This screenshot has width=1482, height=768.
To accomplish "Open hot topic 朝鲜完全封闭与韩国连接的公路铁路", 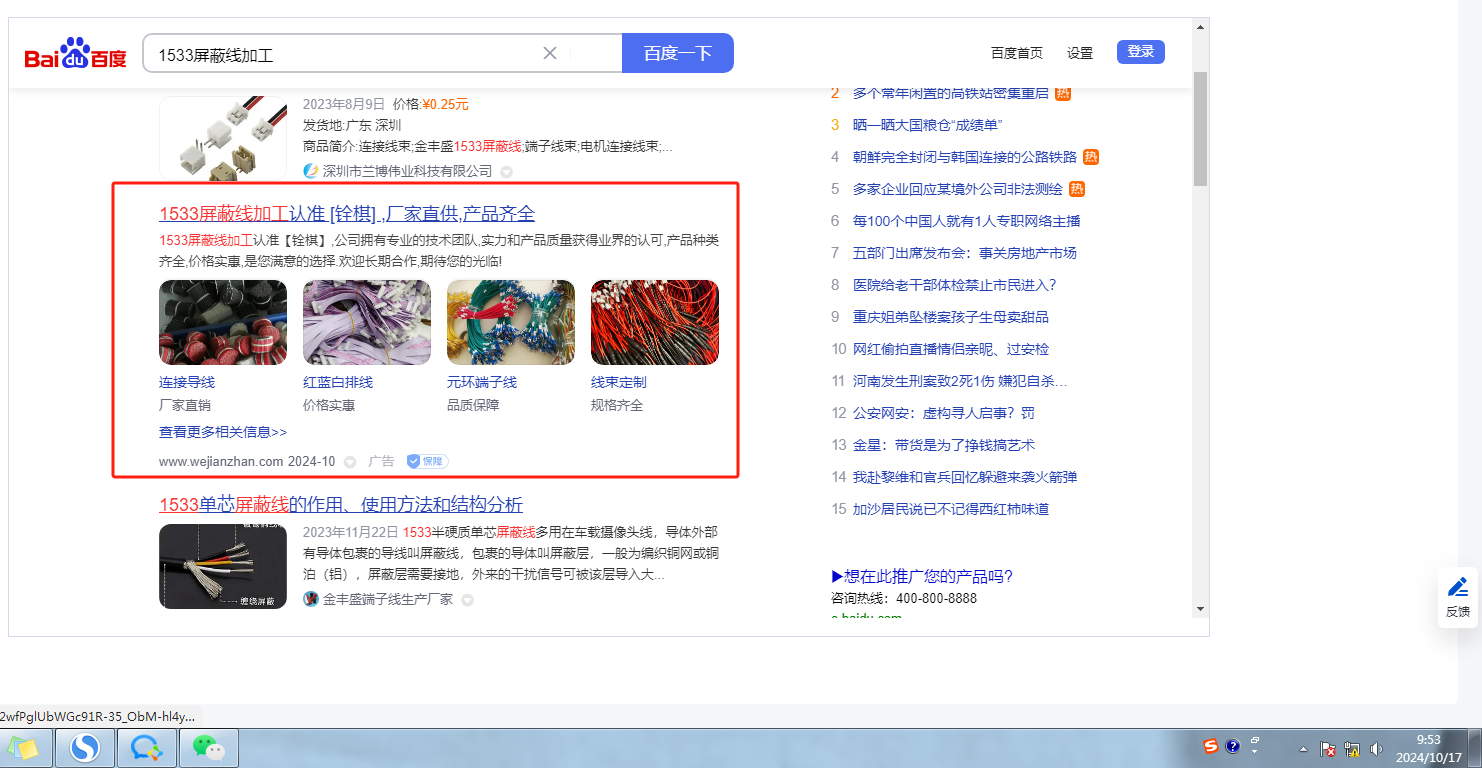I will [965, 157].
